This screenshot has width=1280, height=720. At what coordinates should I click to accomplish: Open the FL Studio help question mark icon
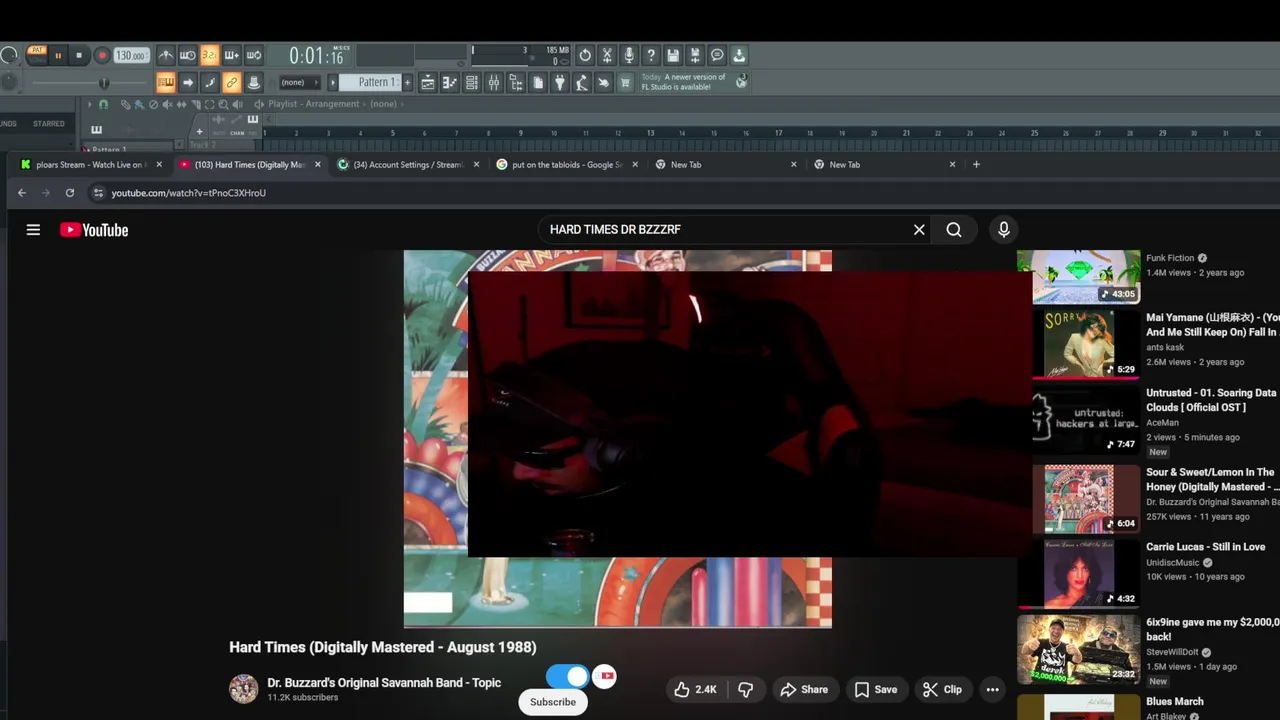651,55
